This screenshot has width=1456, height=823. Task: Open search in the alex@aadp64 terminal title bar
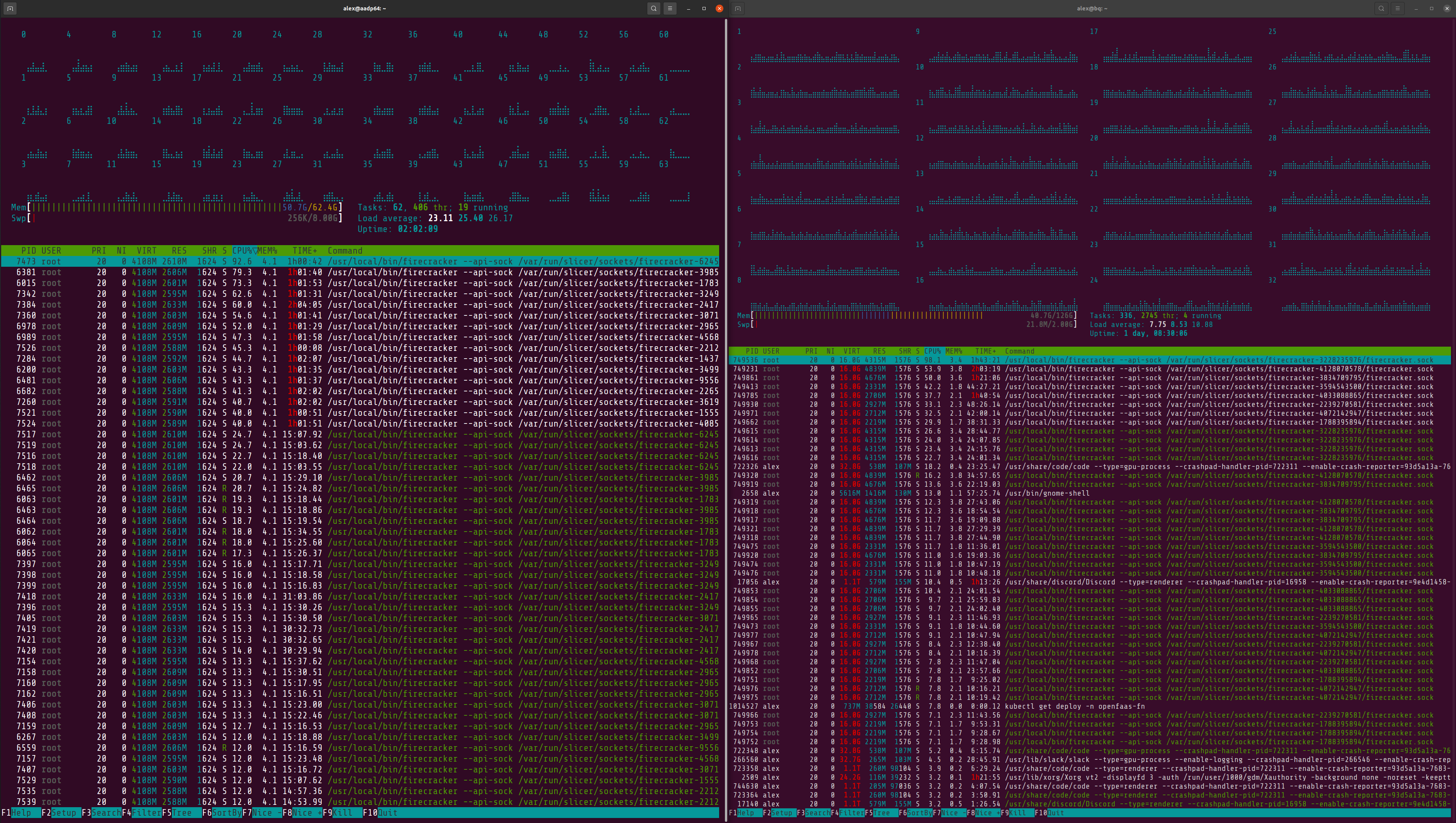653,8
